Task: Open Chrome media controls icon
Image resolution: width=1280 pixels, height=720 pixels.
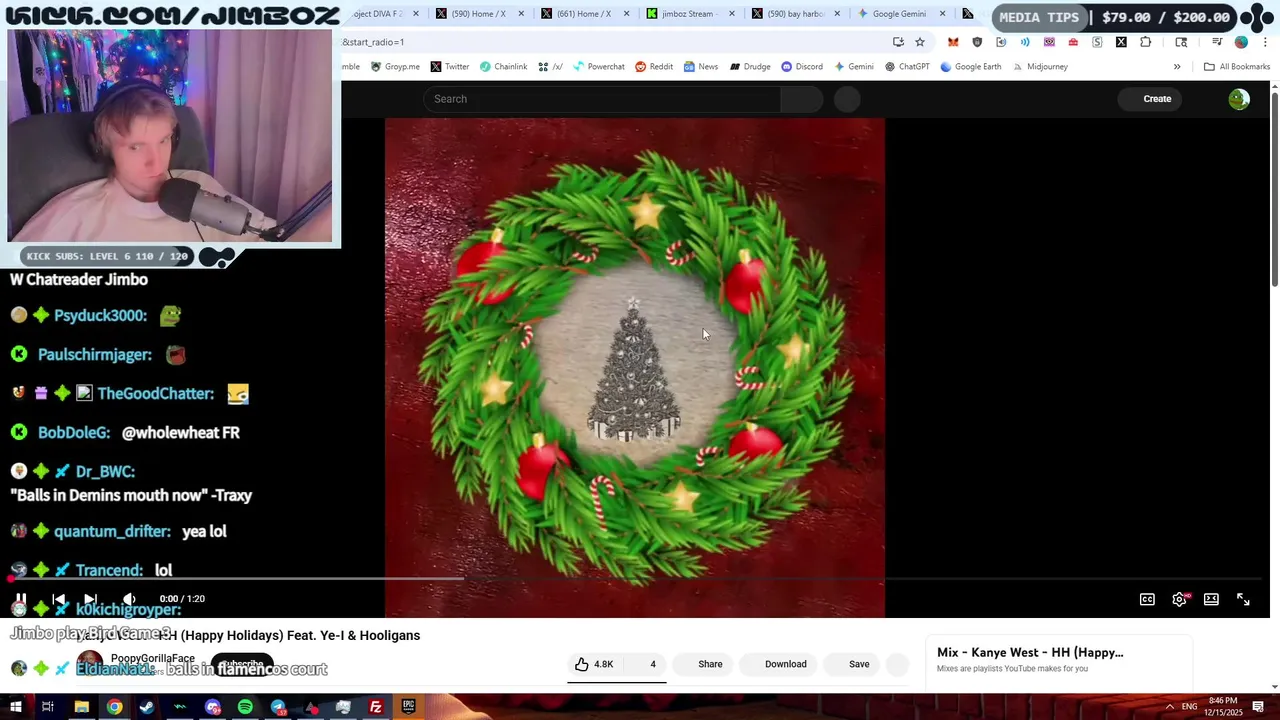Action: pos(1217,42)
